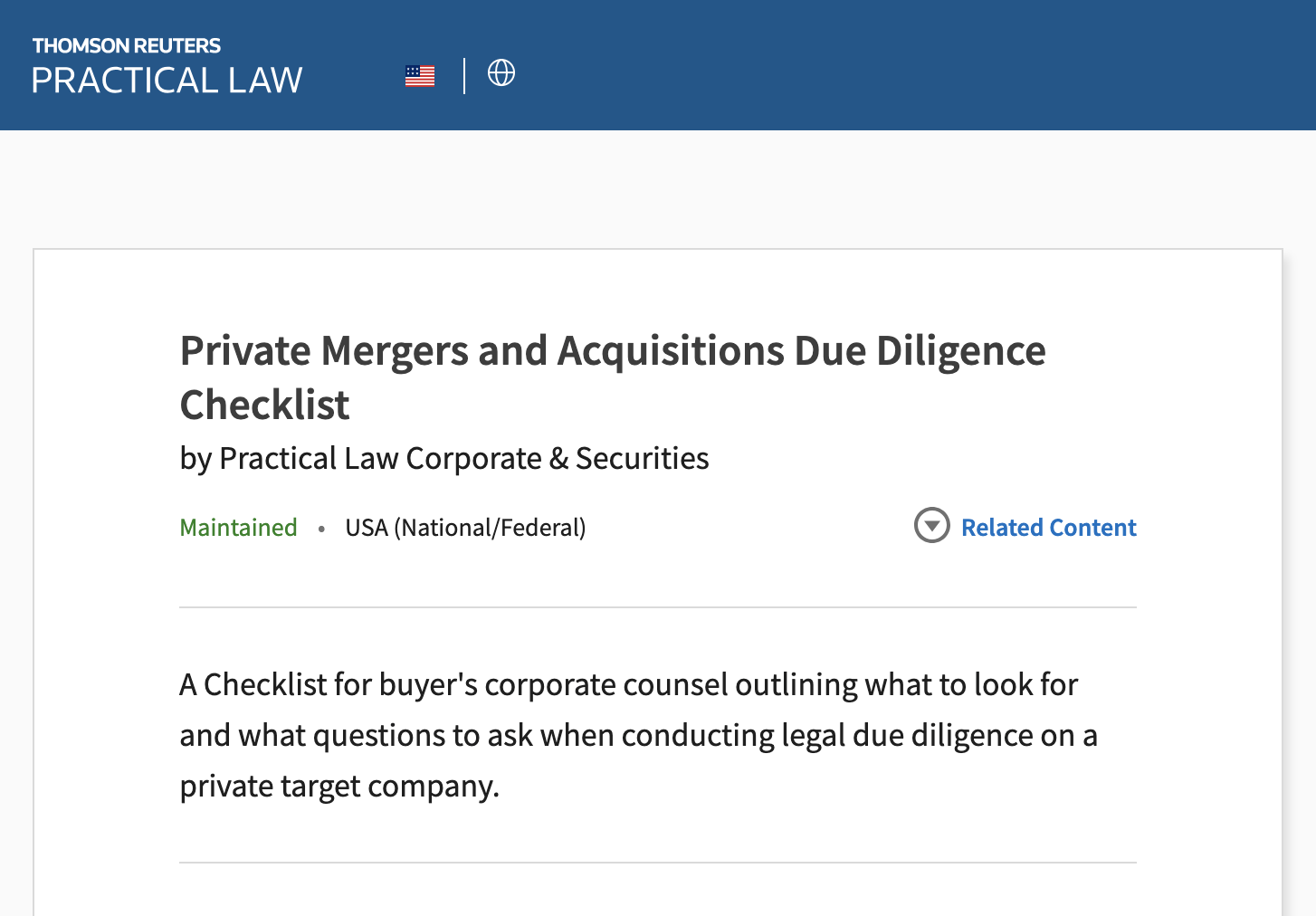The image size is (1316, 916).
Task: Expand the Related Content circular arrow
Action: 931,525
